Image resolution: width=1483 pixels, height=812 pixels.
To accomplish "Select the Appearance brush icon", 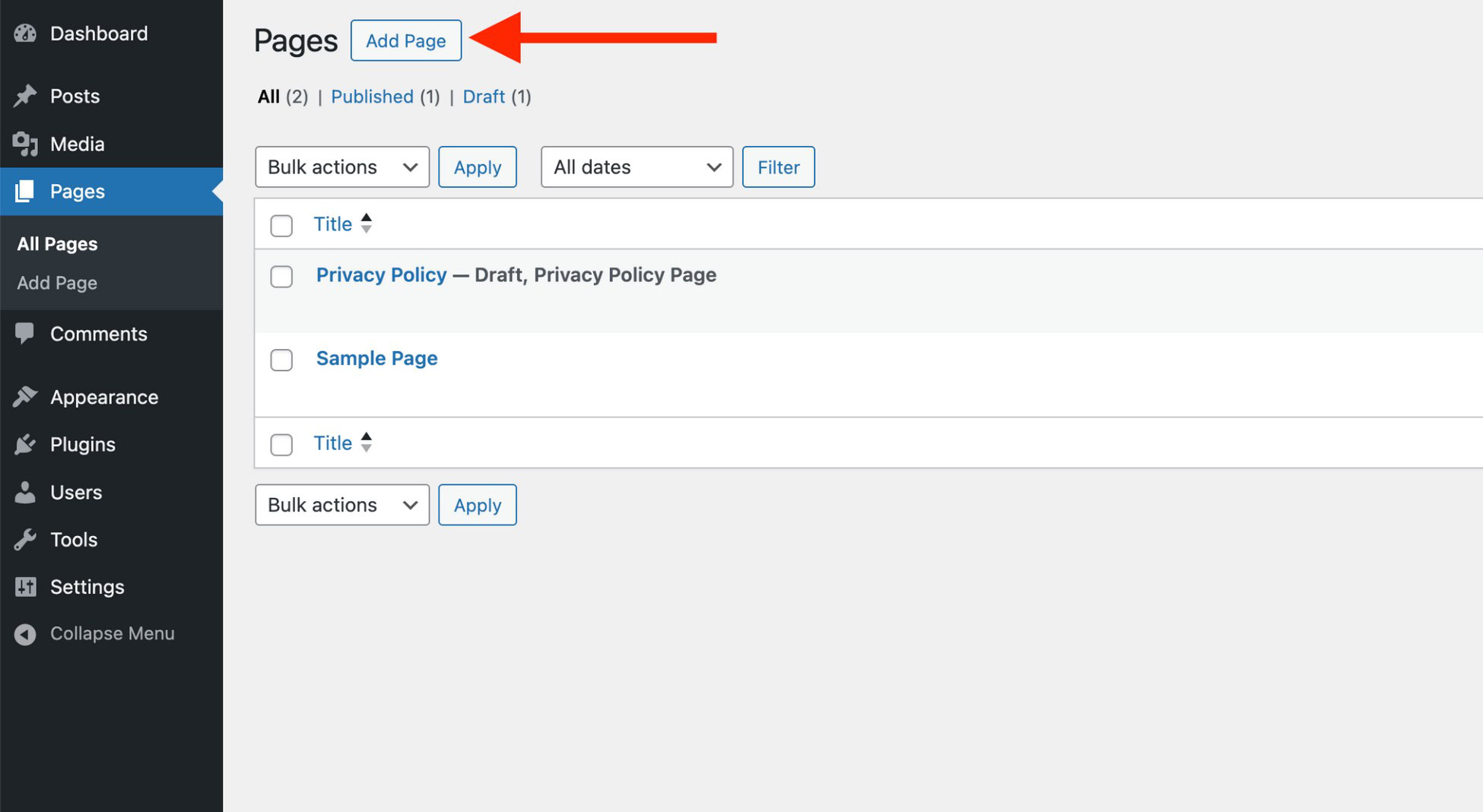I will (x=25, y=396).
